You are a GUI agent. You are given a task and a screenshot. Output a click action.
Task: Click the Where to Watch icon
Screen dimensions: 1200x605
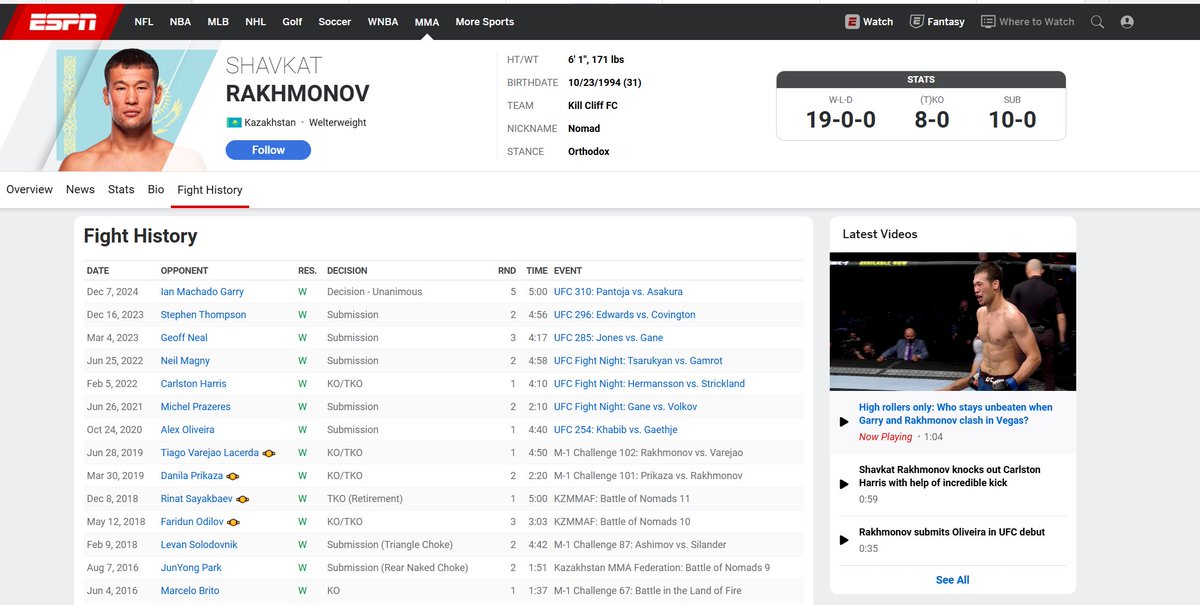tap(988, 21)
